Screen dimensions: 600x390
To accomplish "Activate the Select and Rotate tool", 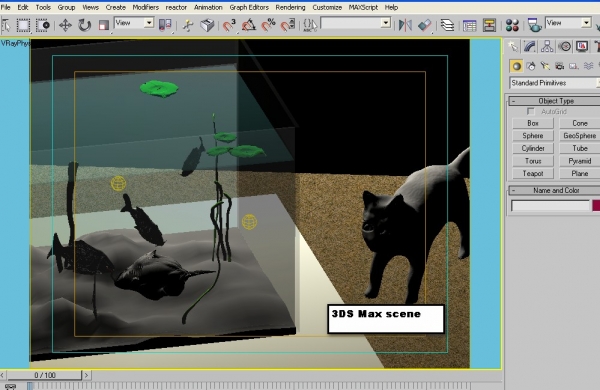I will pos(84,26).
